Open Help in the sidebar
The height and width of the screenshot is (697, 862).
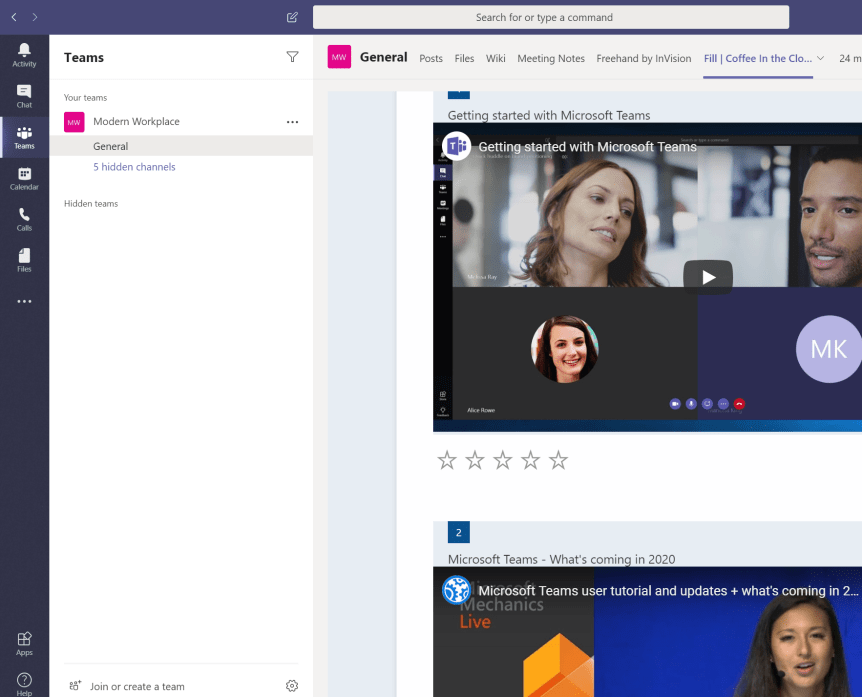click(24, 684)
